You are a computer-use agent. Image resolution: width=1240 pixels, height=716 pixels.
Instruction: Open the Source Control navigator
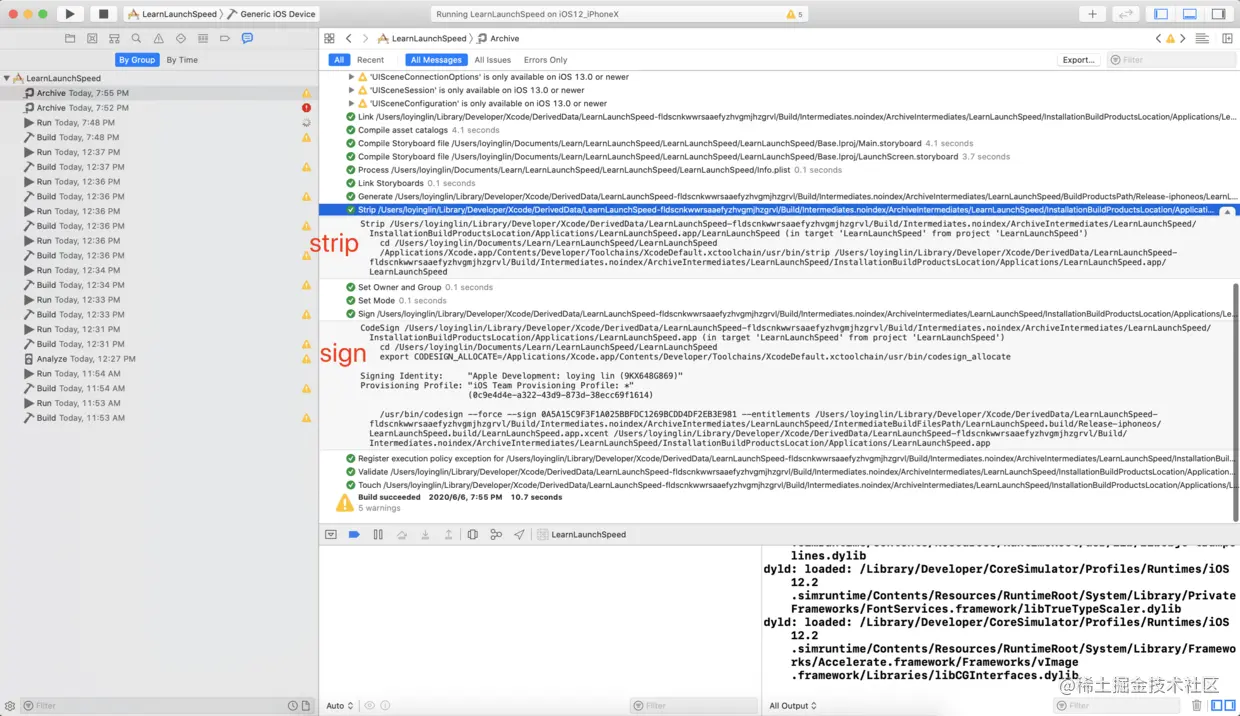click(x=92, y=38)
